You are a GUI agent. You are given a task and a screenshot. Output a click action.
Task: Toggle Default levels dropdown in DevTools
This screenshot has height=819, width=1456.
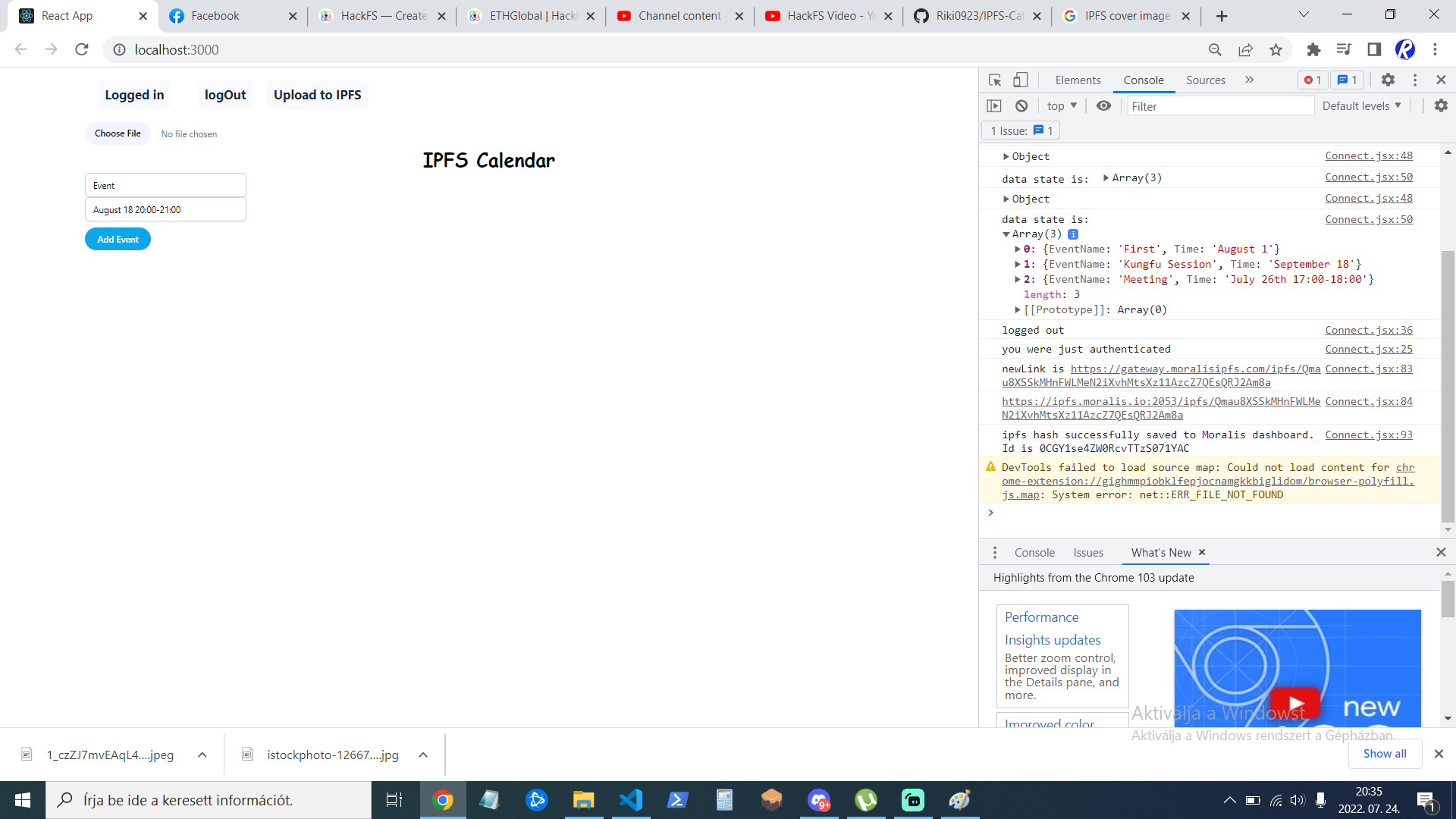click(x=1361, y=106)
